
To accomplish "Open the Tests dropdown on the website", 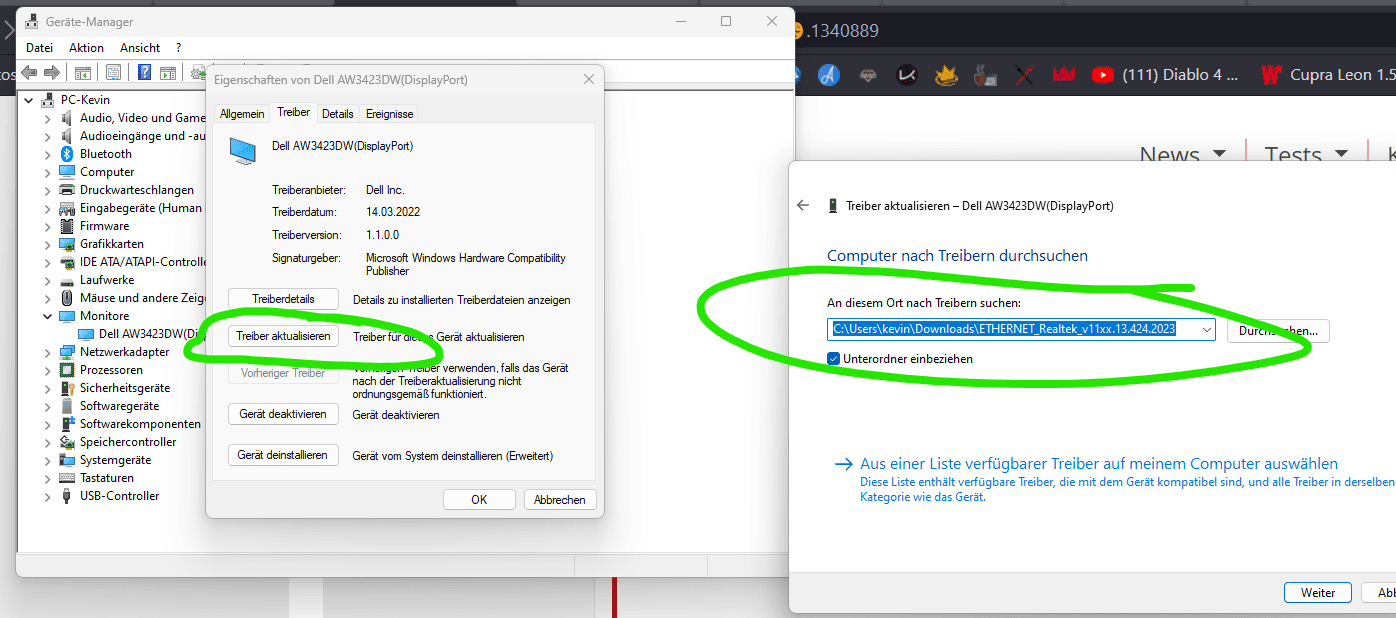I will point(1306,154).
